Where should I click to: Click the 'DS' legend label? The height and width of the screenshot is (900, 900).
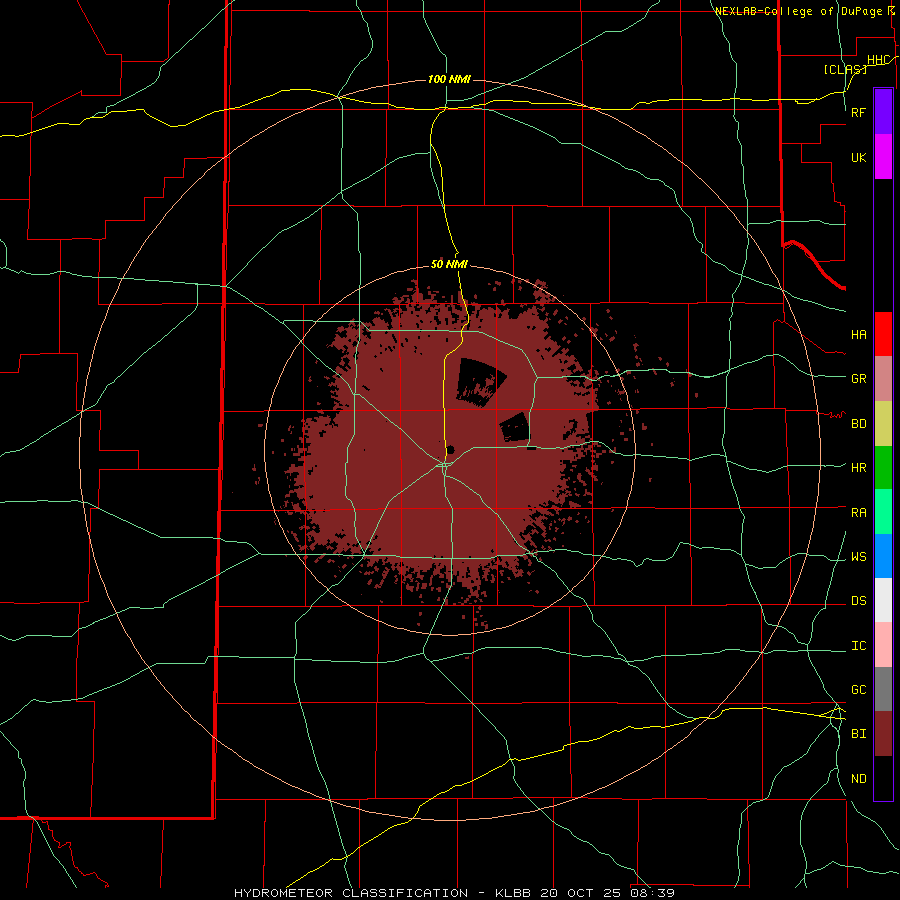click(858, 601)
